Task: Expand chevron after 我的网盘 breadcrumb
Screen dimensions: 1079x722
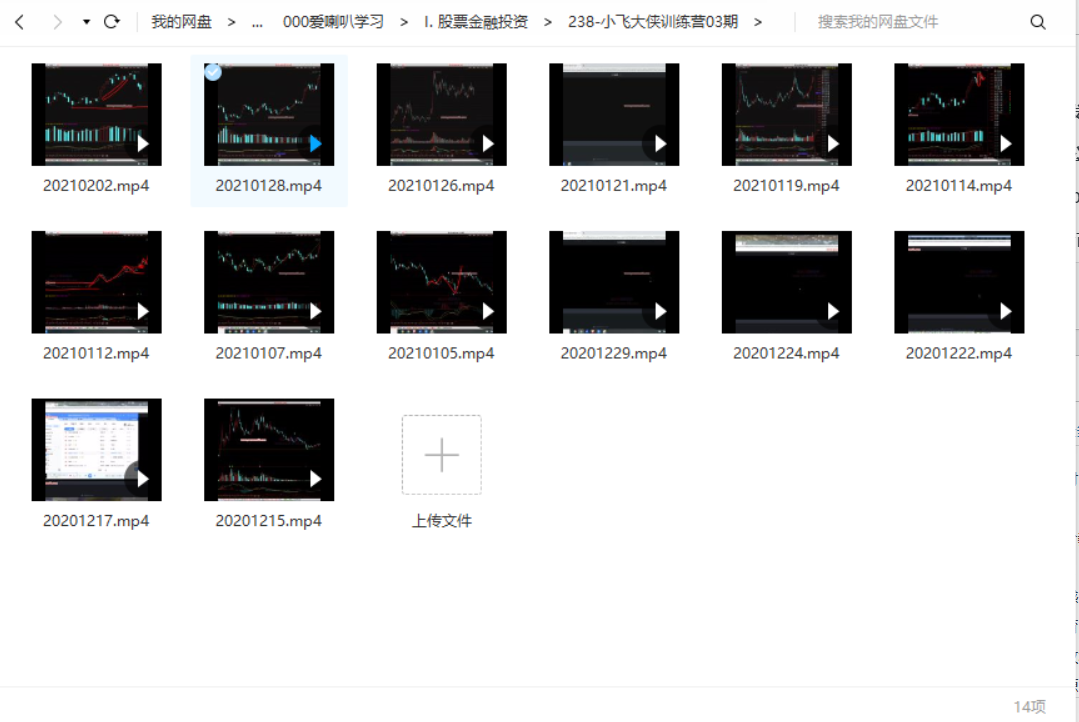Action: click(232, 22)
